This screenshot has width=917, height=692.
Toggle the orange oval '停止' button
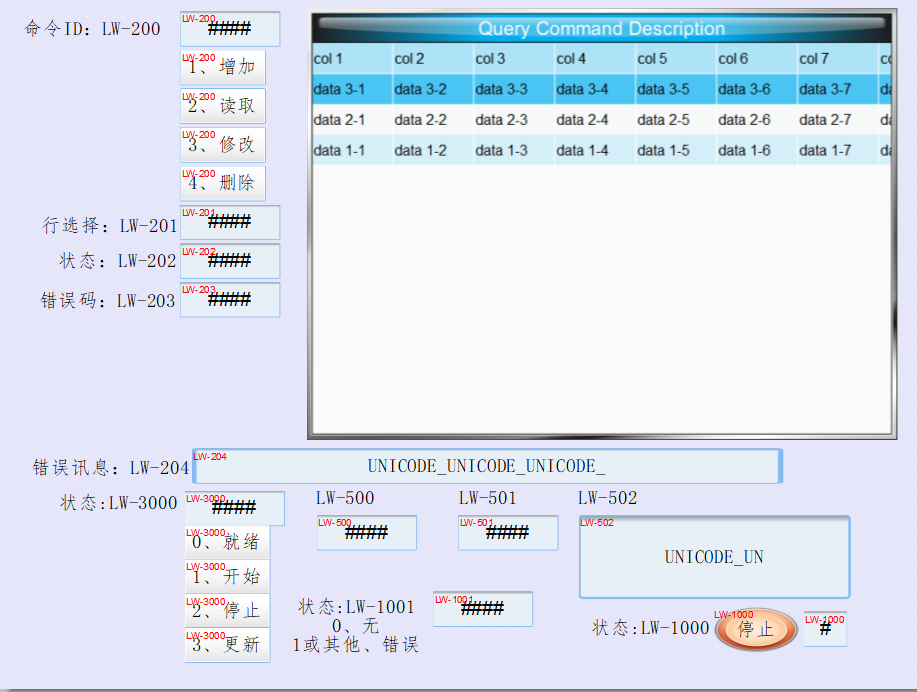(x=756, y=630)
